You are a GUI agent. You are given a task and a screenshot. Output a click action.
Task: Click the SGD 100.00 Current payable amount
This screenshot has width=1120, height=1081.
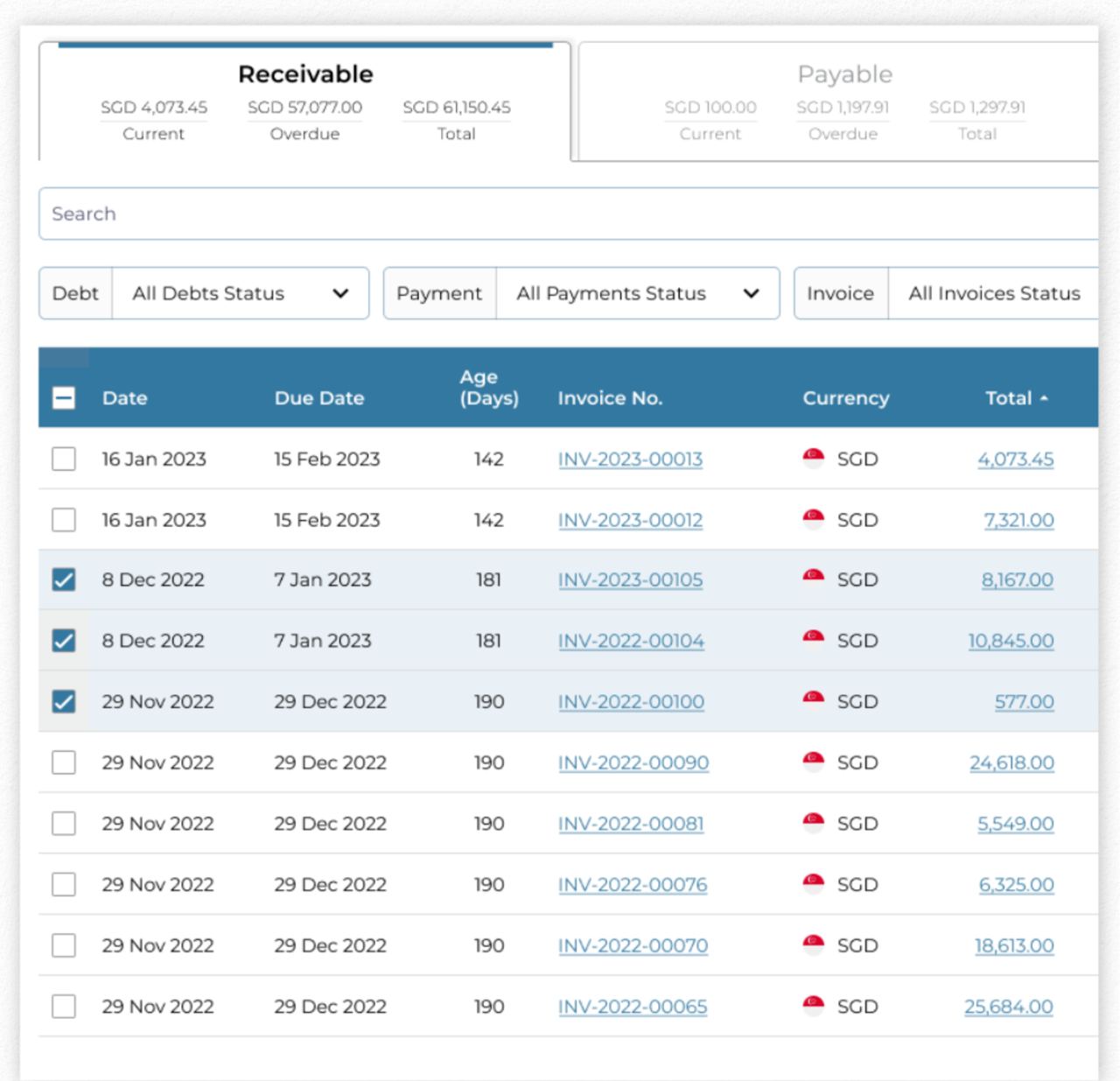[x=710, y=108]
